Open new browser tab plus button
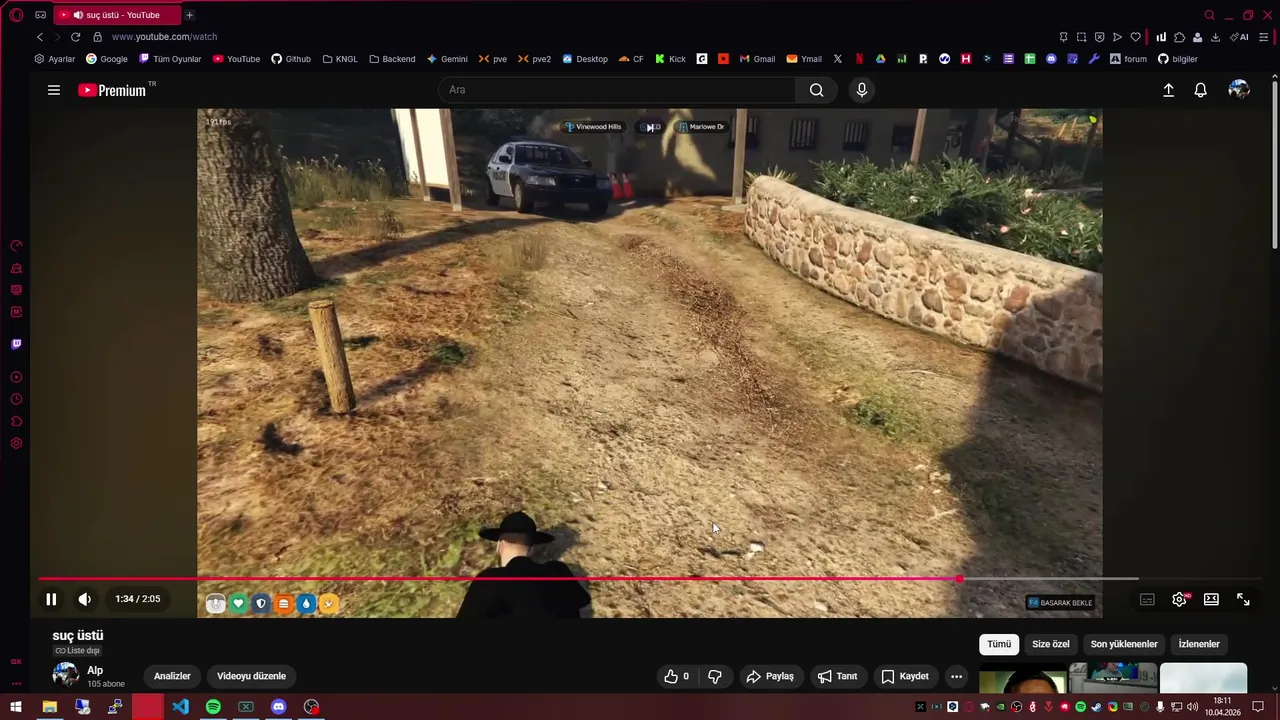The height and width of the screenshot is (720, 1280). coord(189,15)
